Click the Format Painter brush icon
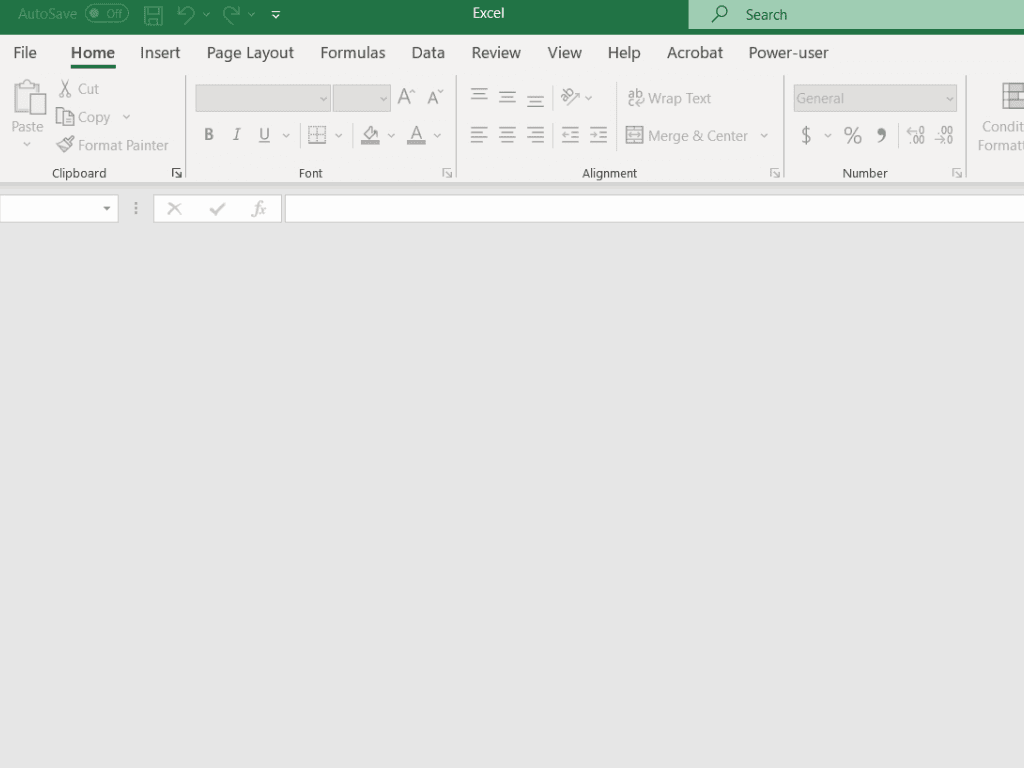The image size is (1024, 768). [x=66, y=145]
